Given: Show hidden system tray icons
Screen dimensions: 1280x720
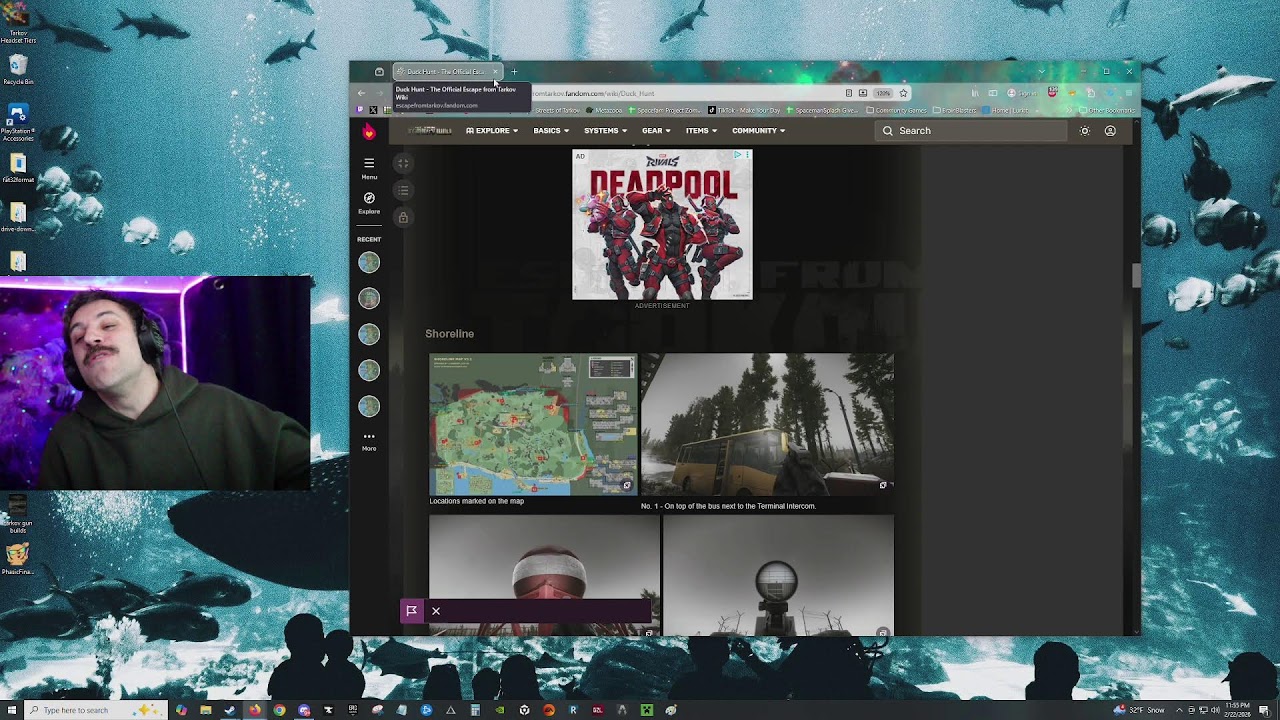Looking at the screenshot, I should point(1179,710).
